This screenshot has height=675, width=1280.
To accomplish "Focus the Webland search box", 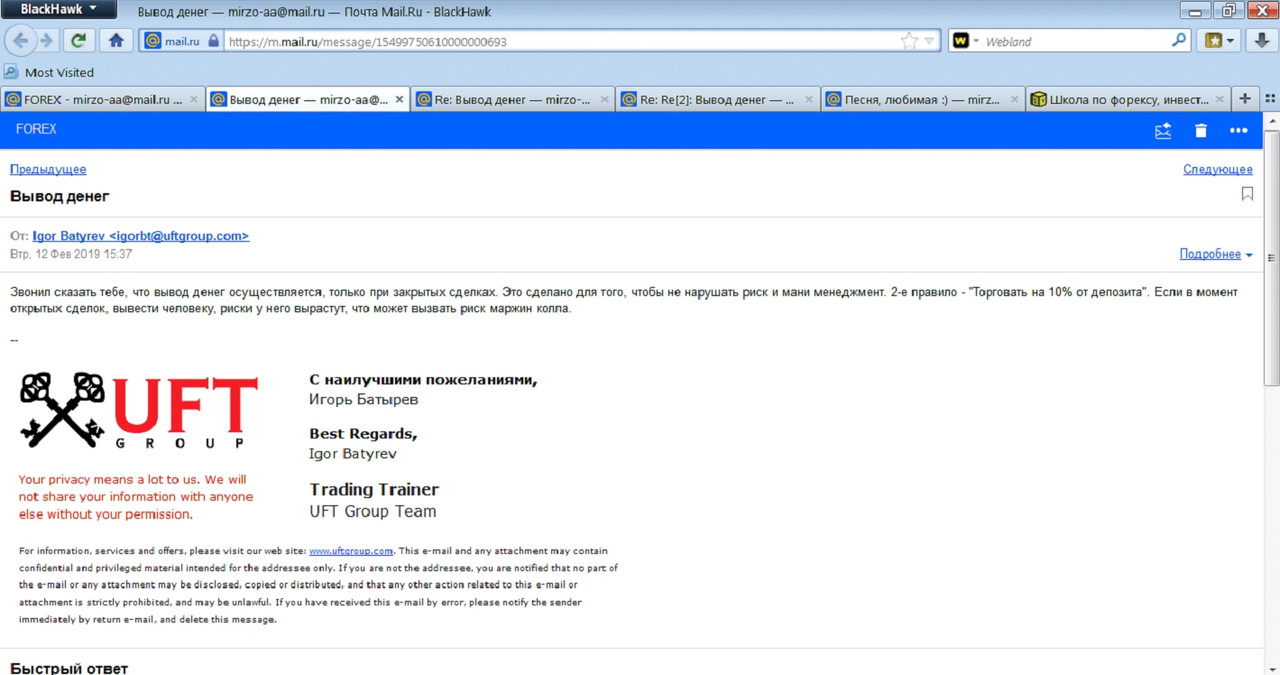I will [1076, 42].
